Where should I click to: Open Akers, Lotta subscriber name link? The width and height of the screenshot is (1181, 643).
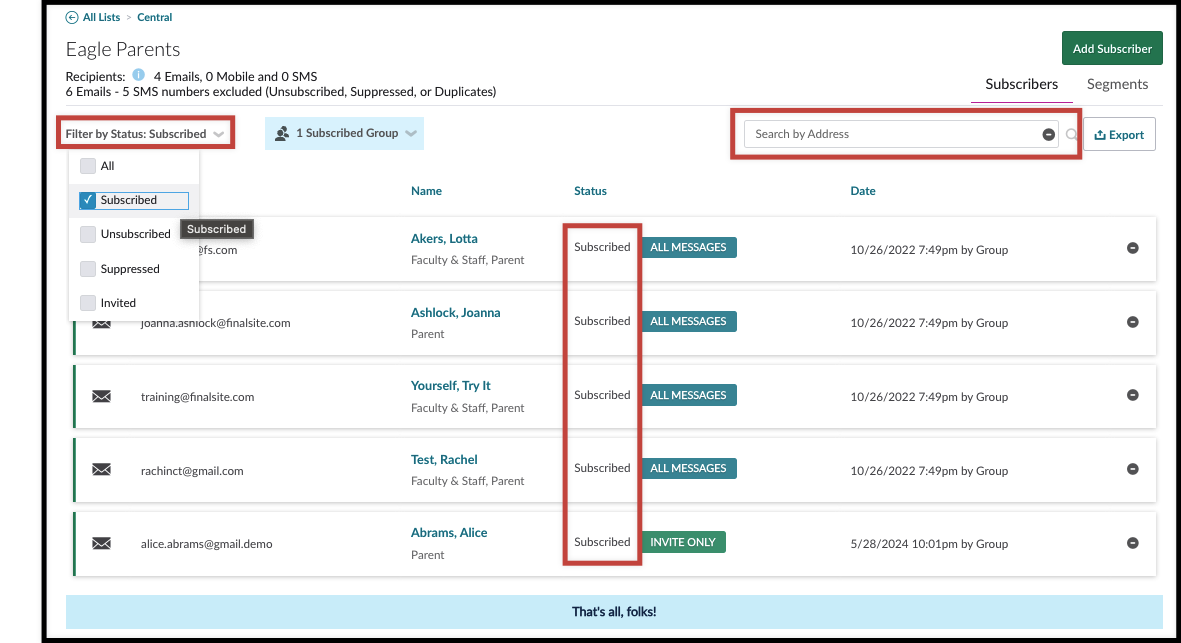[x=444, y=239]
